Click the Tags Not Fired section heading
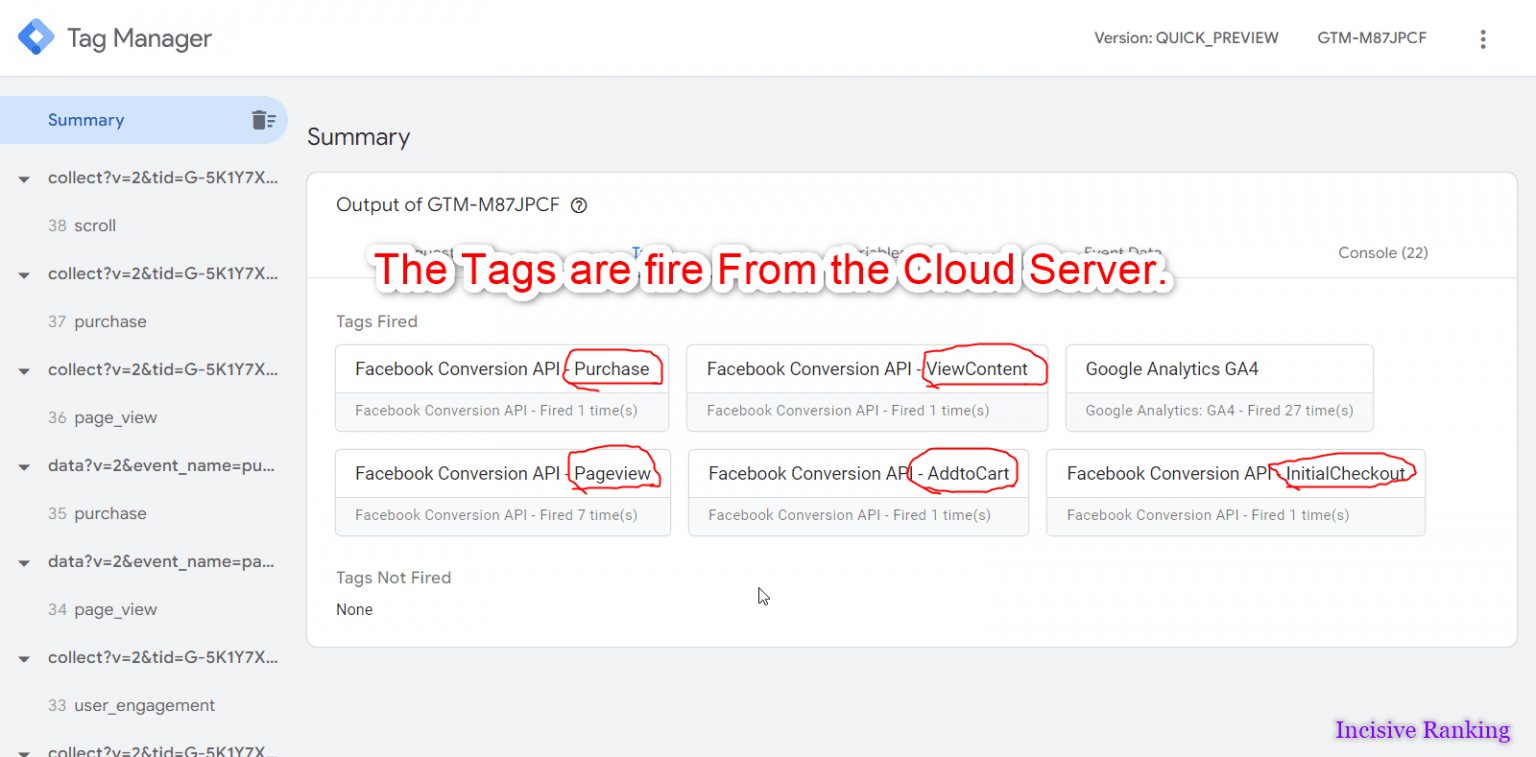This screenshot has width=1536, height=757. pyautogui.click(x=393, y=578)
